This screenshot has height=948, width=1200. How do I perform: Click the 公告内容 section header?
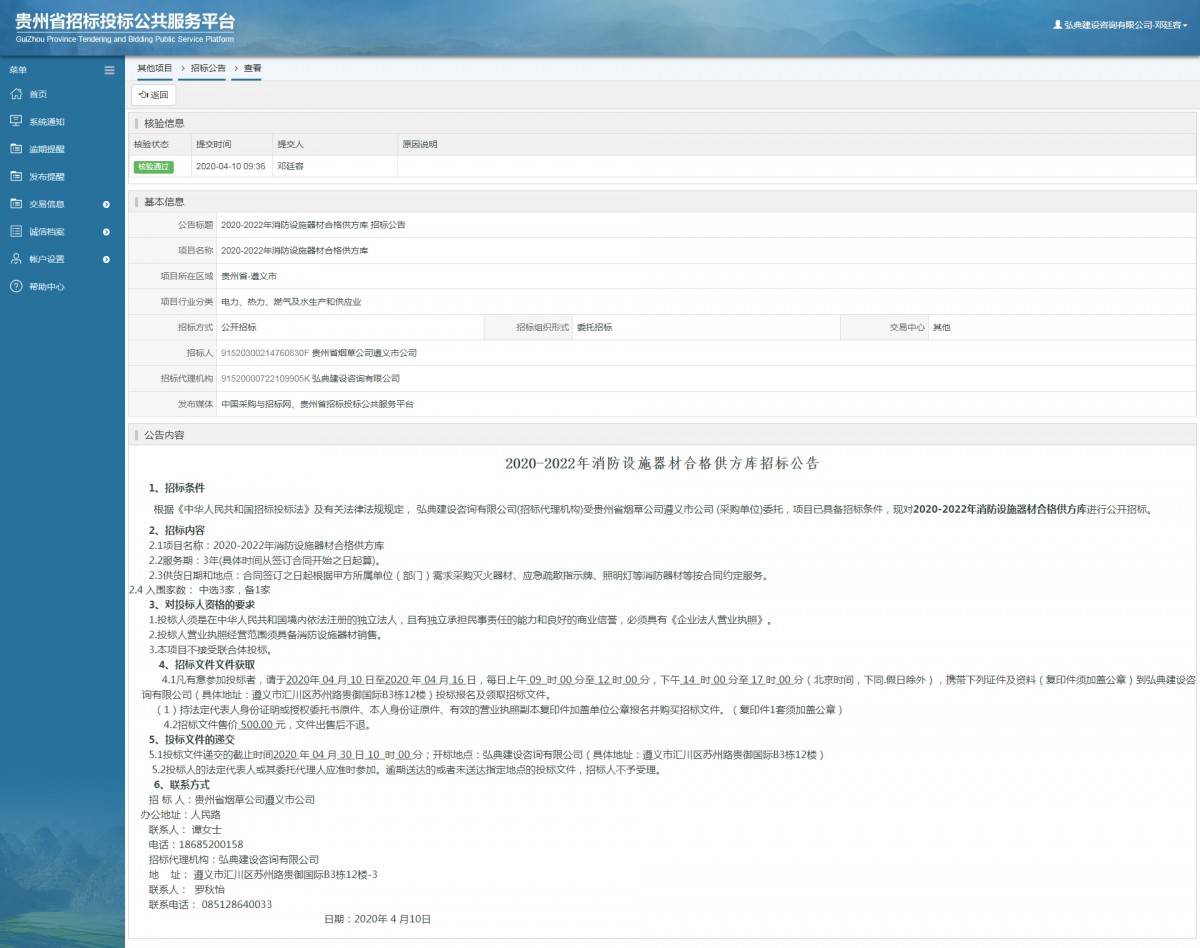click(x=164, y=436)
